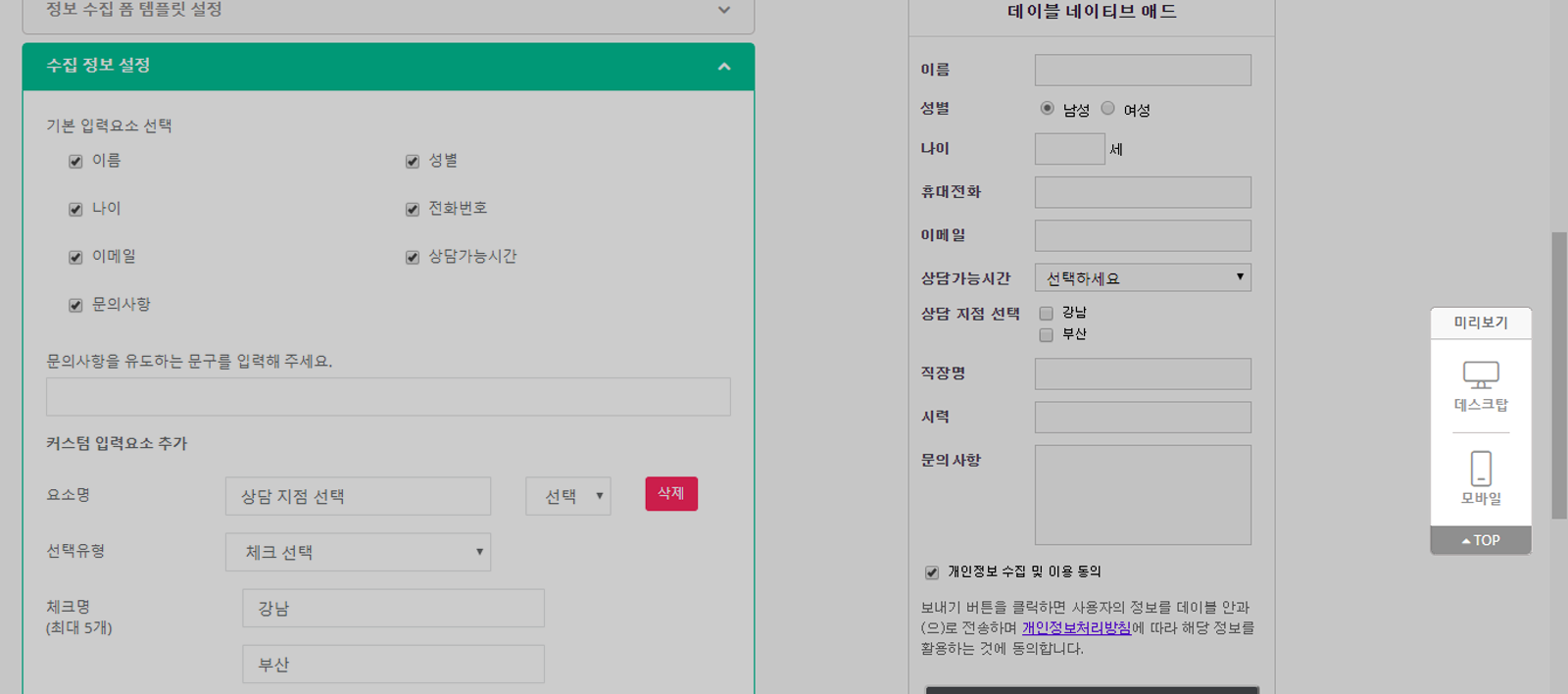
Task: Click the 요소명 field containing 상담 지점 선택
Action: (x=358, y=496)
